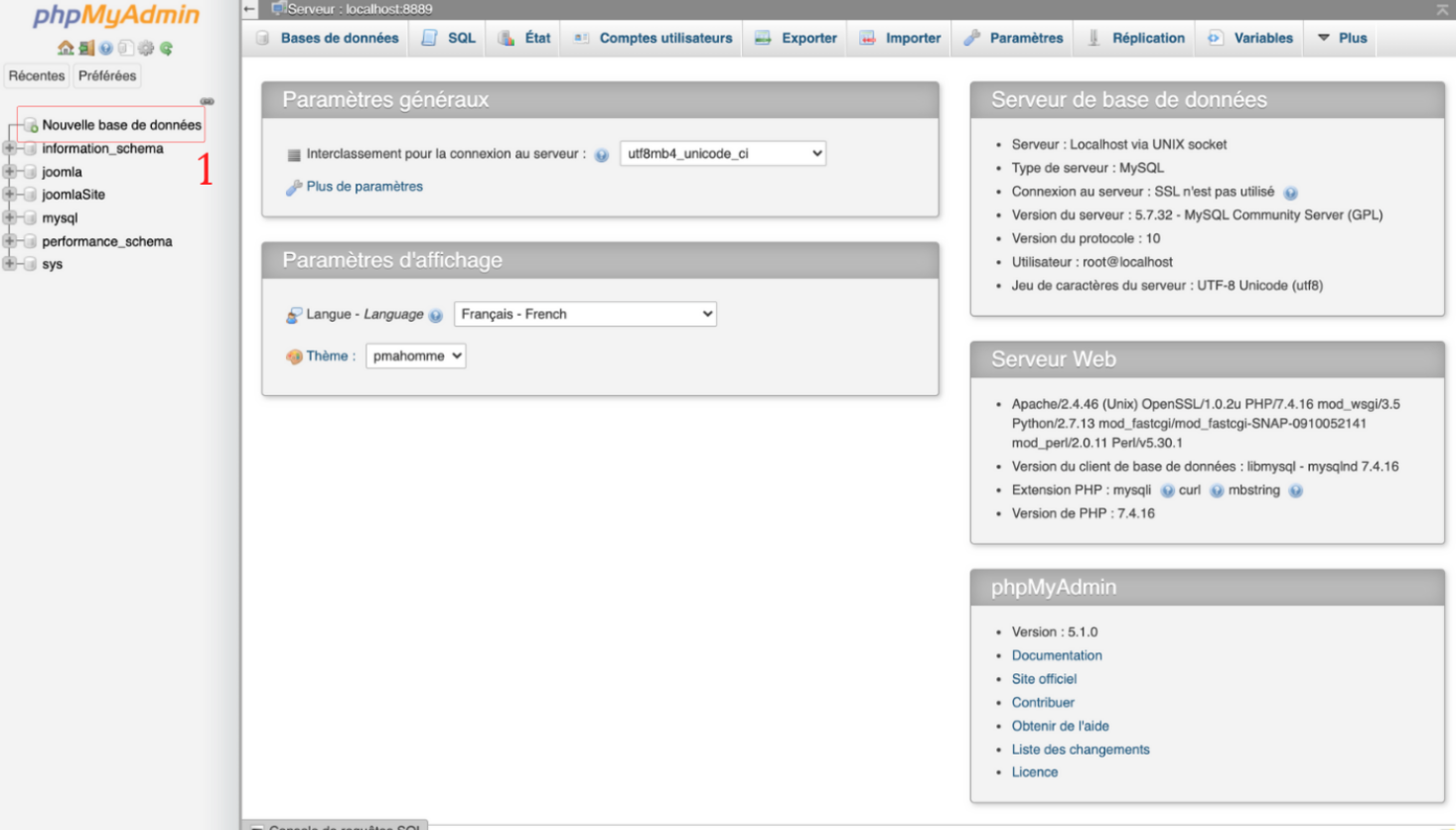
Task: Switch to the Bases de données tab
Action: 327,38
